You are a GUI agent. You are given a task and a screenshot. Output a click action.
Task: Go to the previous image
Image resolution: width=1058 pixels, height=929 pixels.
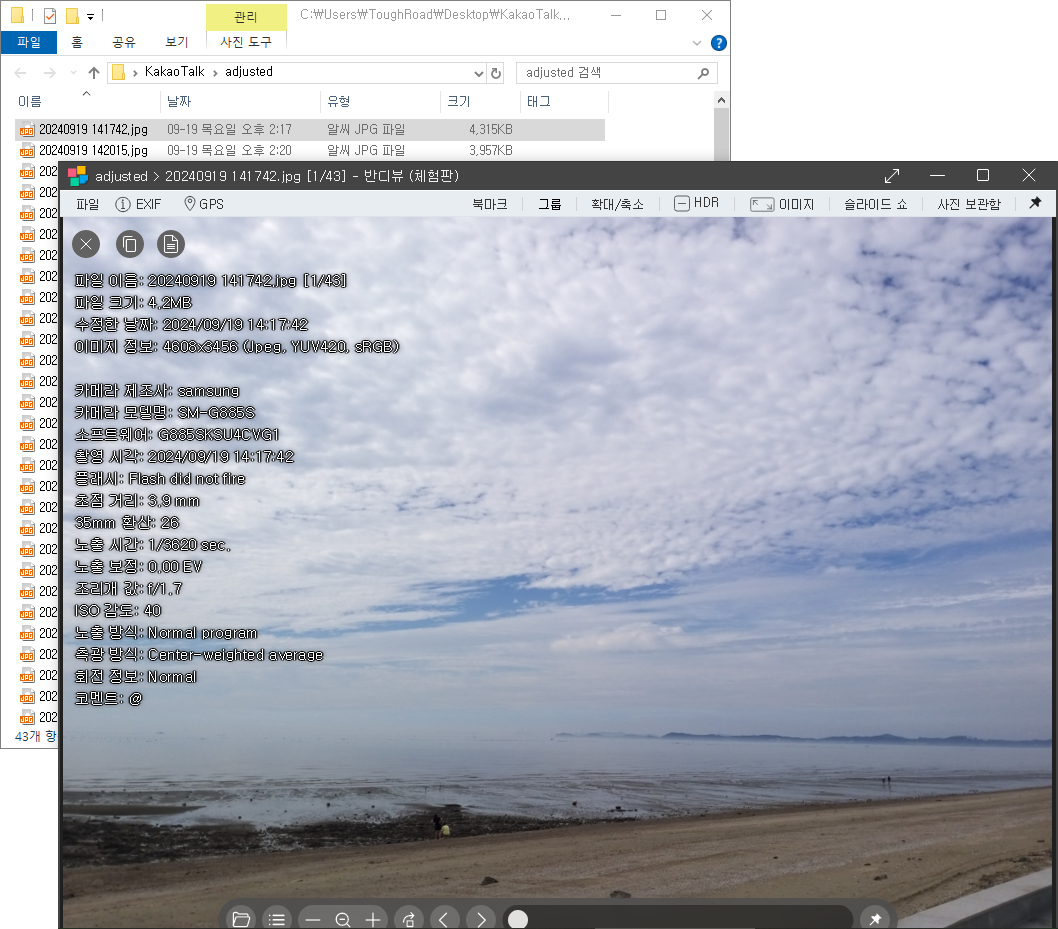pyautogui.click(x=444, y=919)
